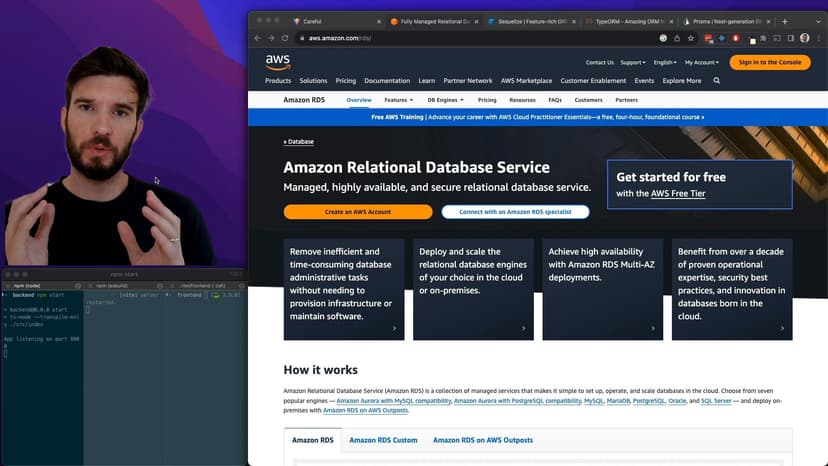Open the My Account dropdown
The width and height of the screenshot is (828, 466).
point(702,62)
